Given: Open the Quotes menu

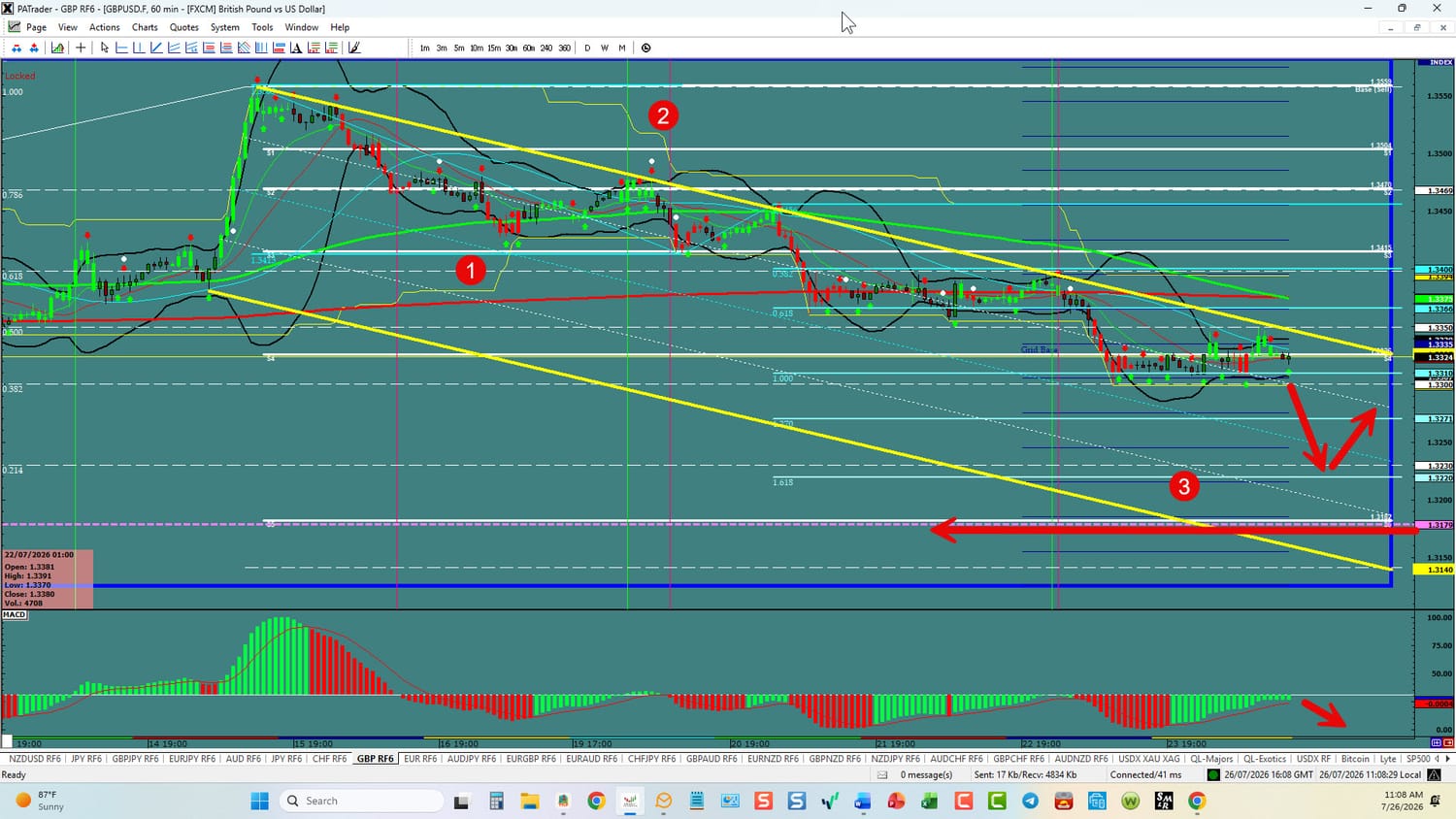Looking at the screenshot, I should 184,27.
